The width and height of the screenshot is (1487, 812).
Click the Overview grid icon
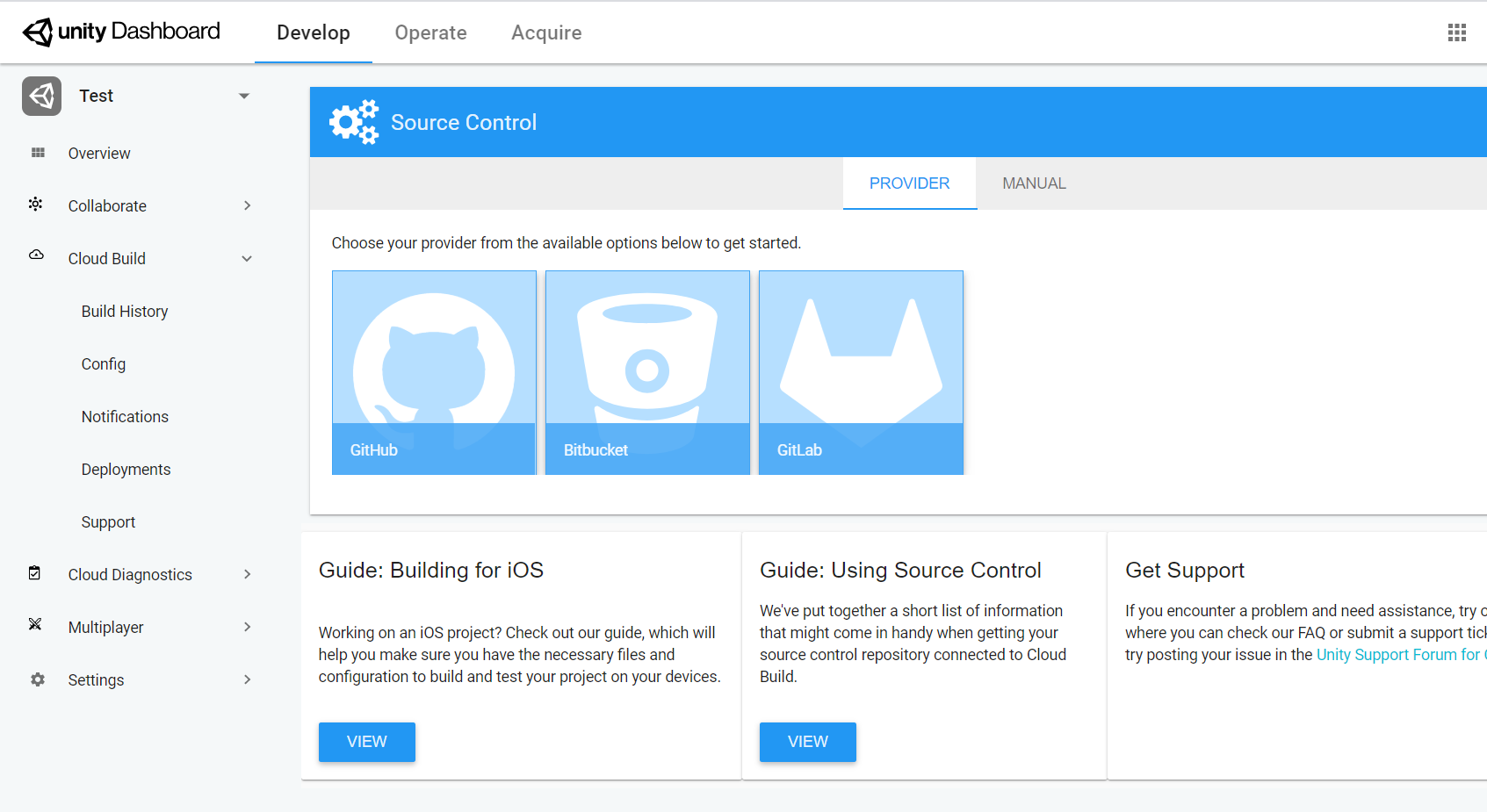click(38, 153)
